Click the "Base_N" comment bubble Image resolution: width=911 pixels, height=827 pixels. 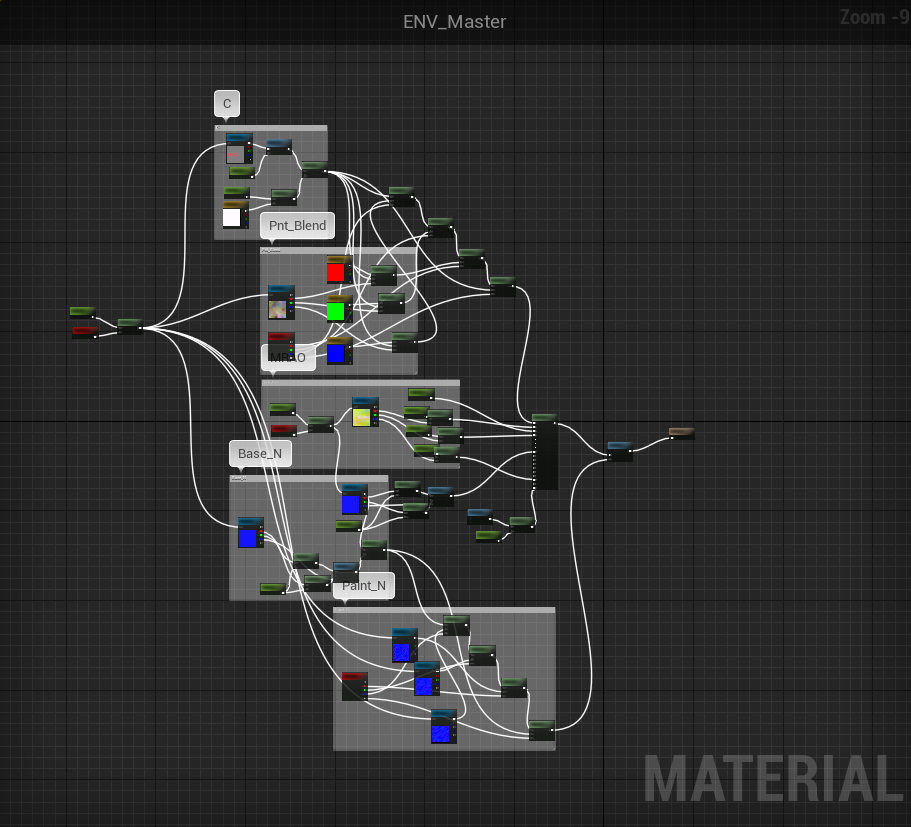[260, 454]
